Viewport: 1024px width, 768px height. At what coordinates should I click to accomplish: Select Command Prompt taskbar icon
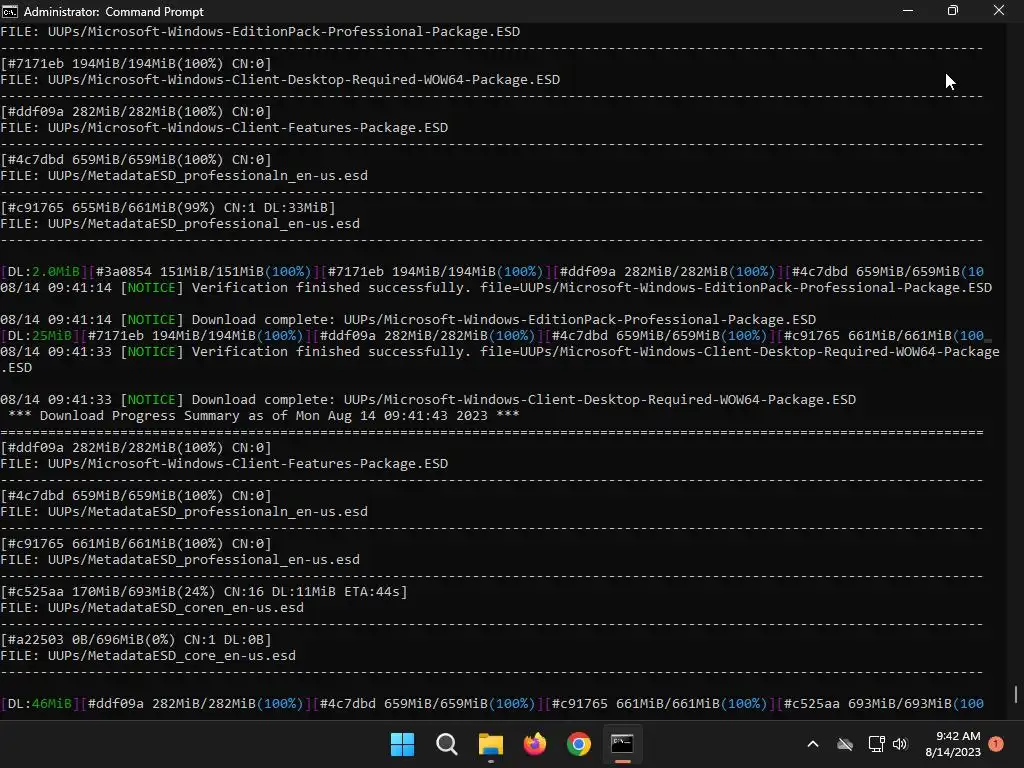(622, 744)
